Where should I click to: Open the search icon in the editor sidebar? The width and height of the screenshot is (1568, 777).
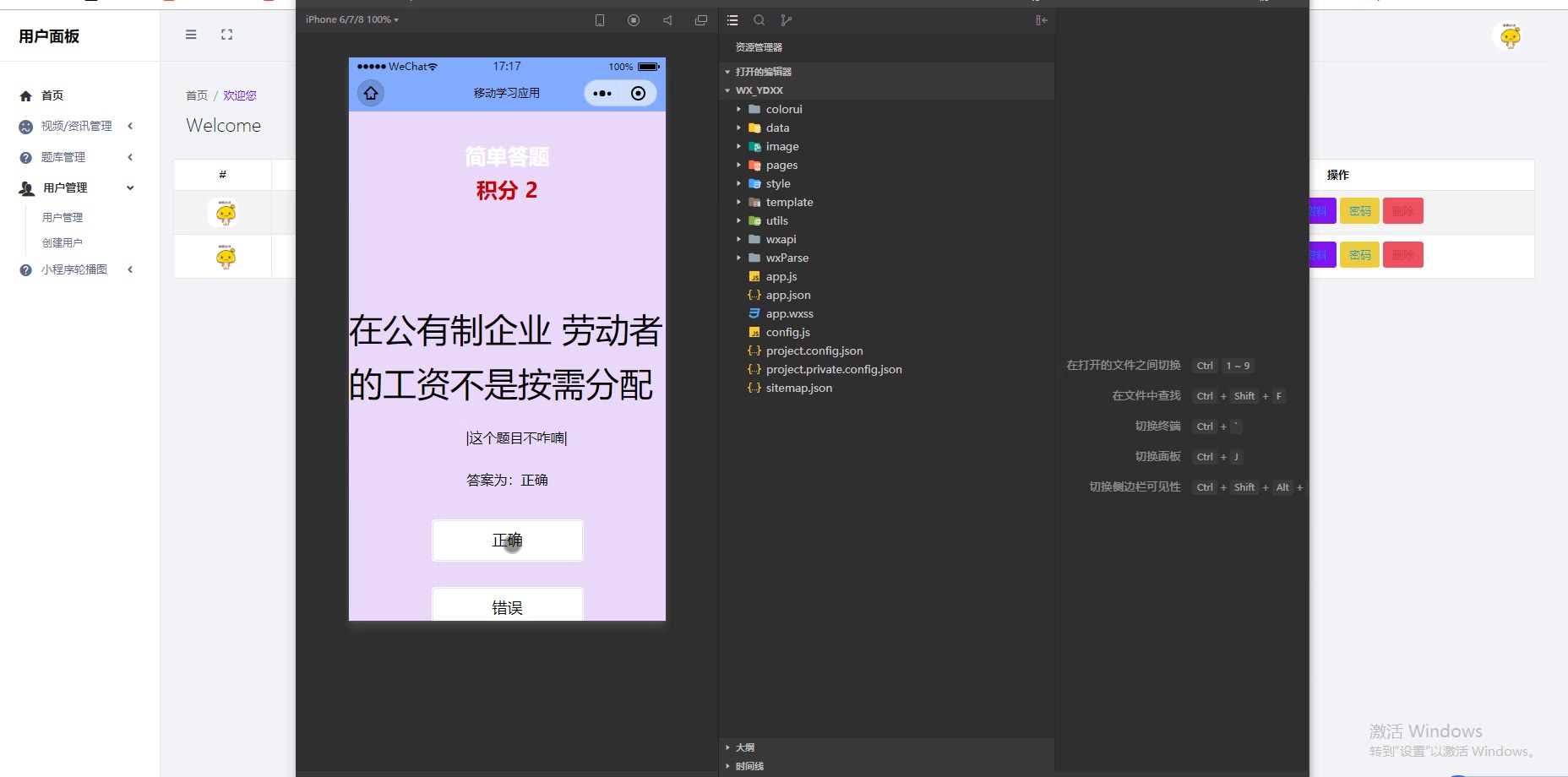(x=759, y=20)
